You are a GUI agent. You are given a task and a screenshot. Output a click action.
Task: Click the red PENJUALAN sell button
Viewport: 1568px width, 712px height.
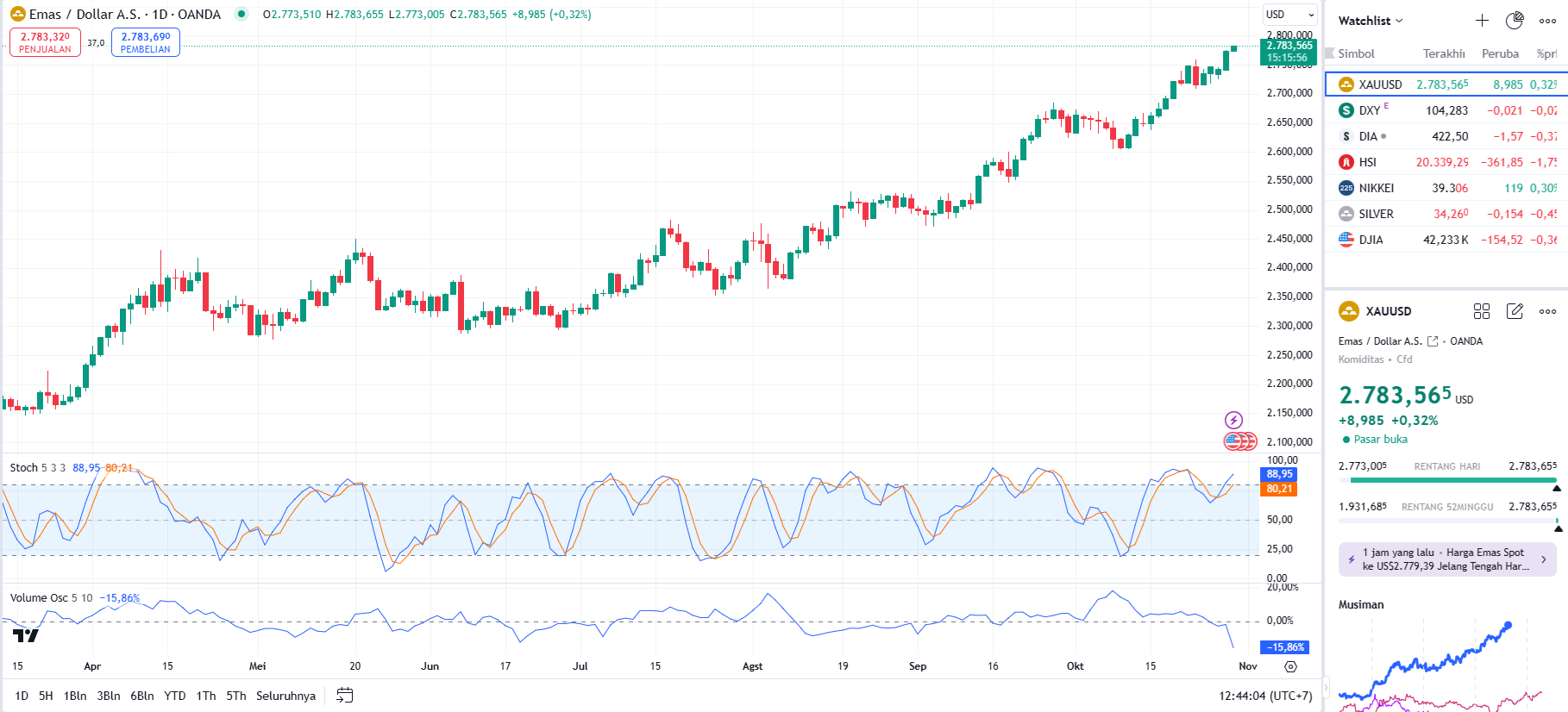tap(45, 42)
